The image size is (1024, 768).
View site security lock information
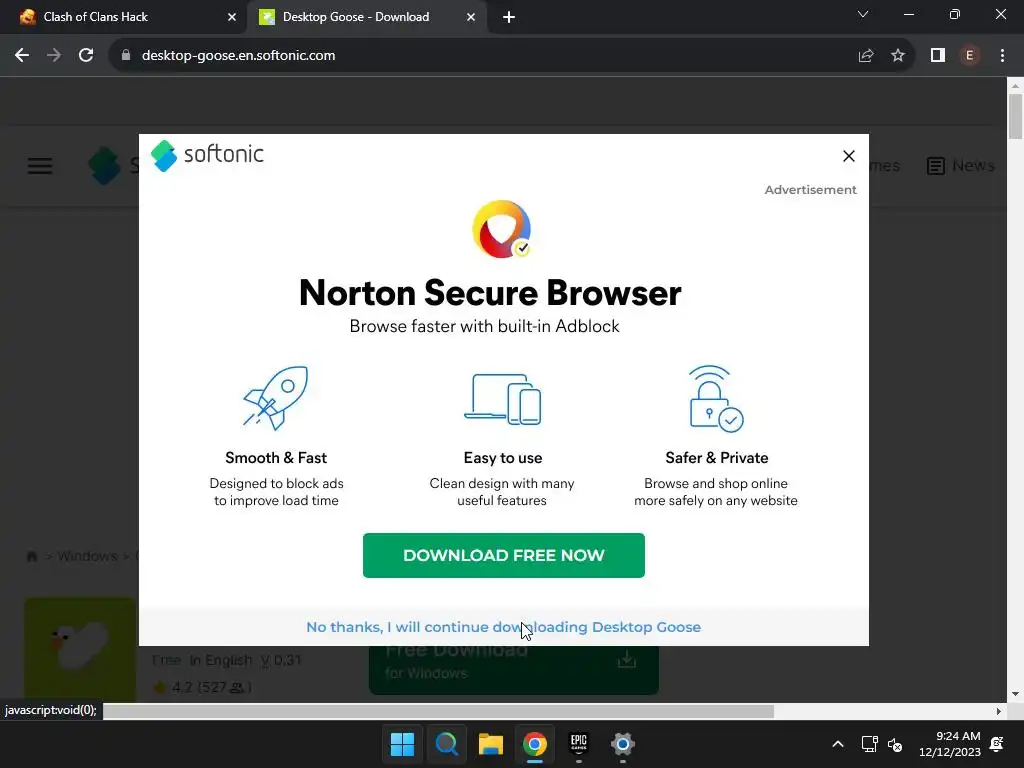pyautogui.click(x=126, y=56)
